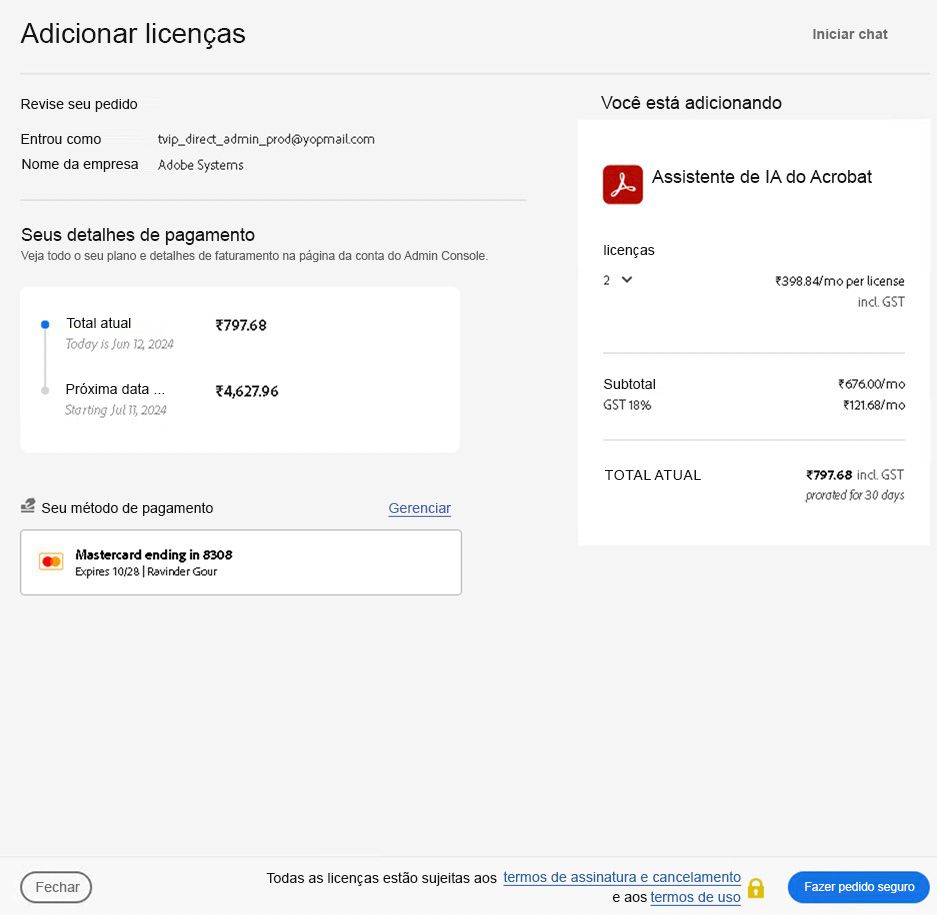
Task: Click the chevron beside the license count
Action: point(626,281)
